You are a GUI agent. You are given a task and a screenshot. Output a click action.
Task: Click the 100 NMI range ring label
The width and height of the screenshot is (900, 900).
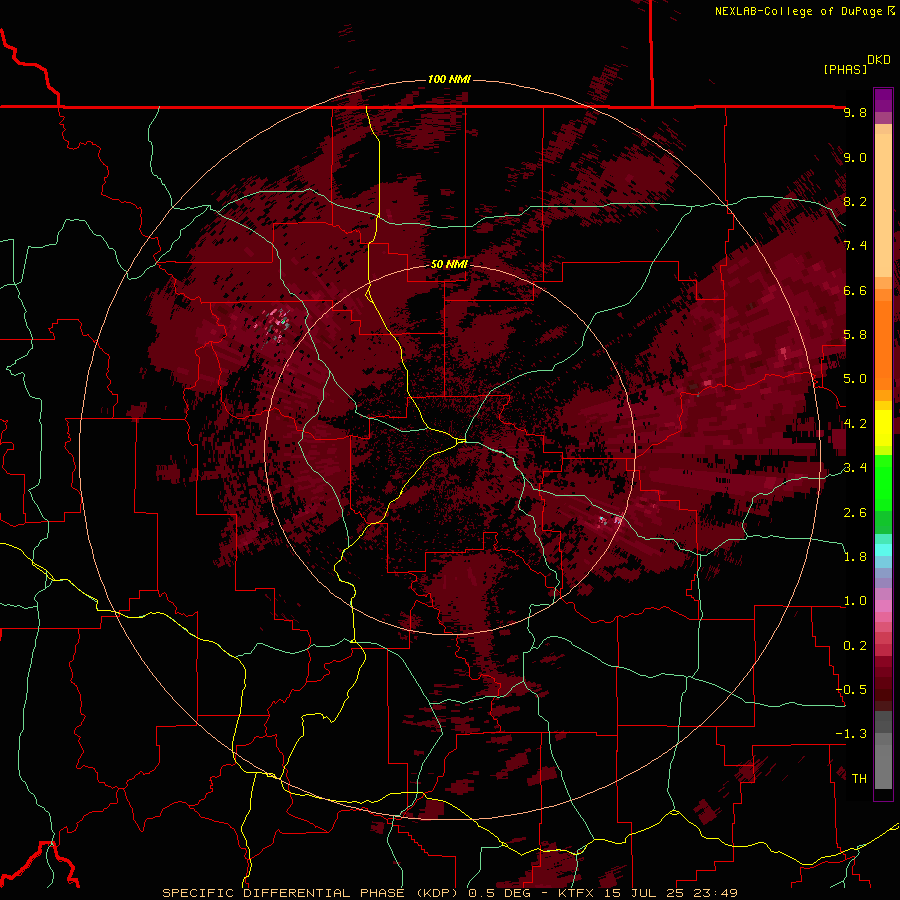[x=449, y=79]
